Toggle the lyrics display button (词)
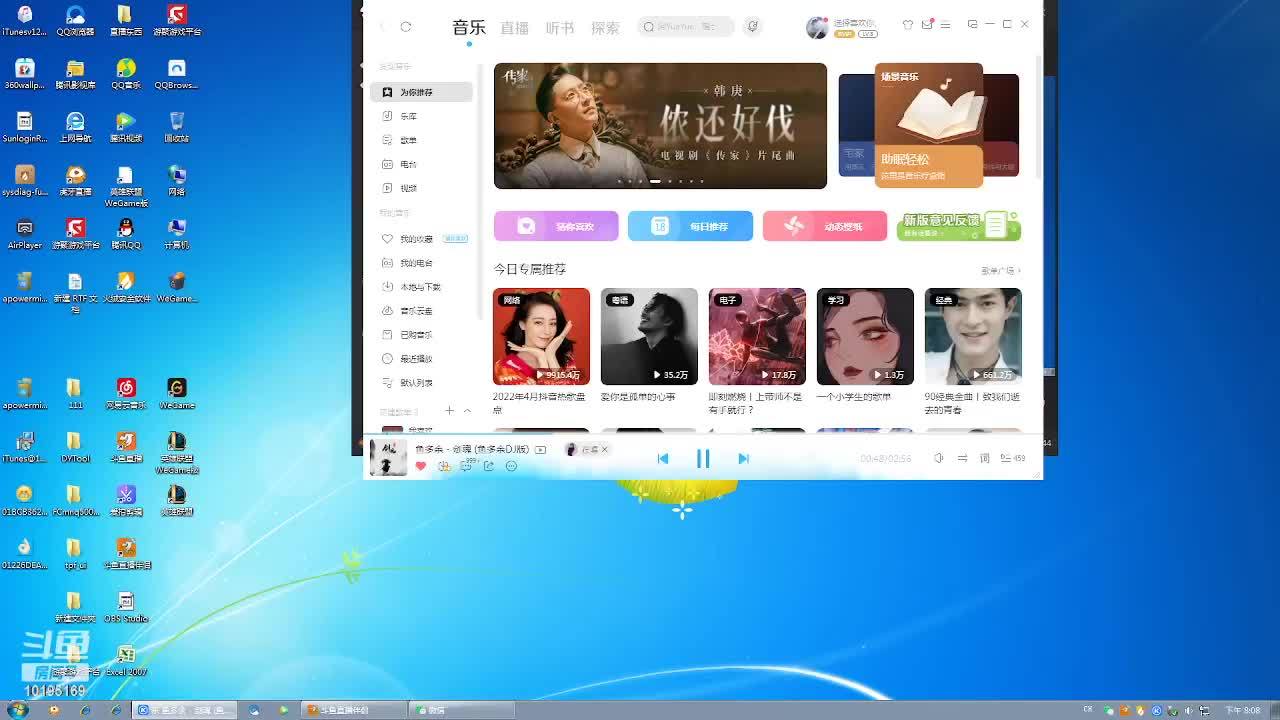This screenshot has height=720, width=1280. pos(984,458)
